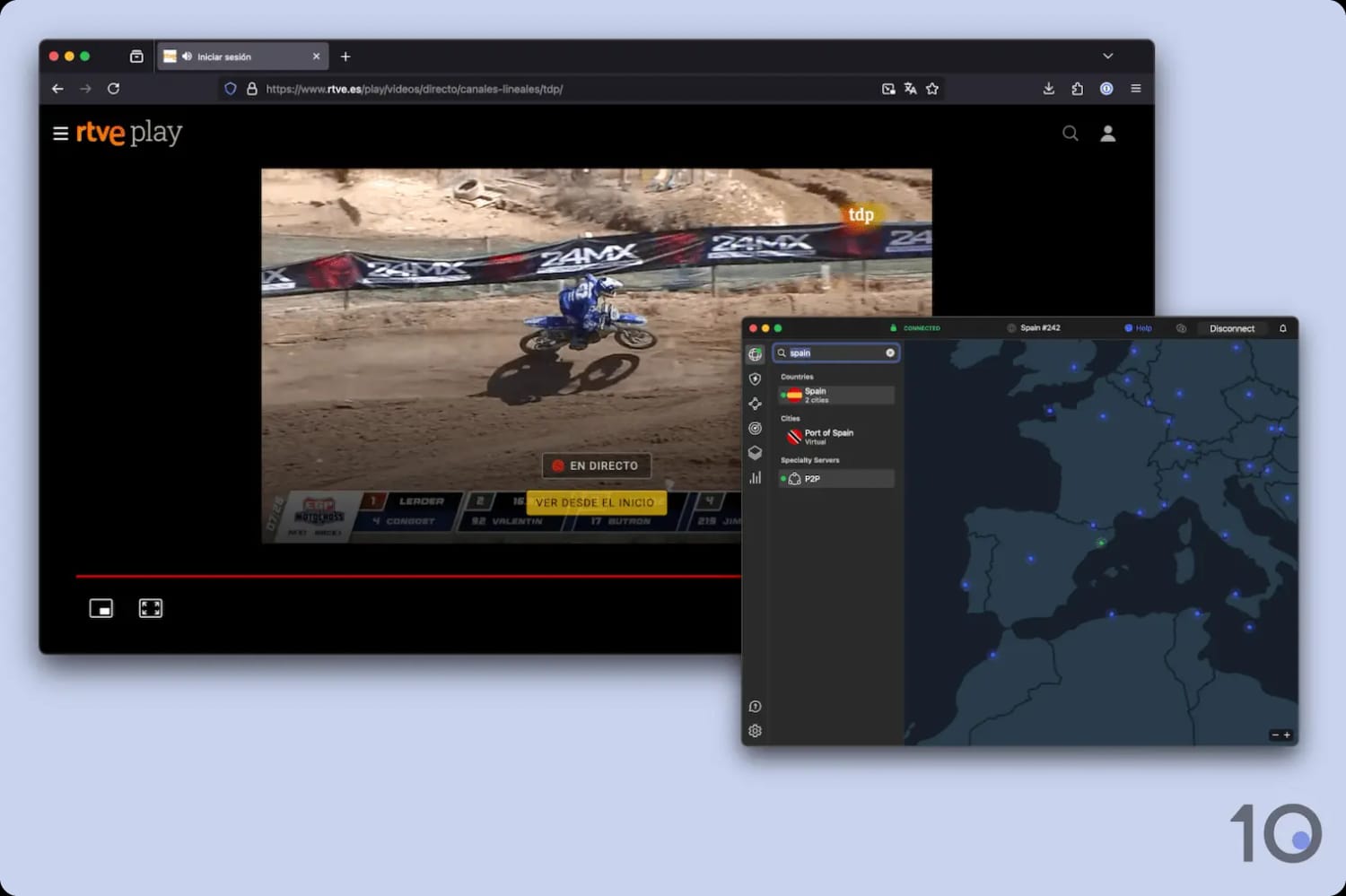Select the P2P specialty server
This screenshot has height=896, width=1346.
point(836,479)
